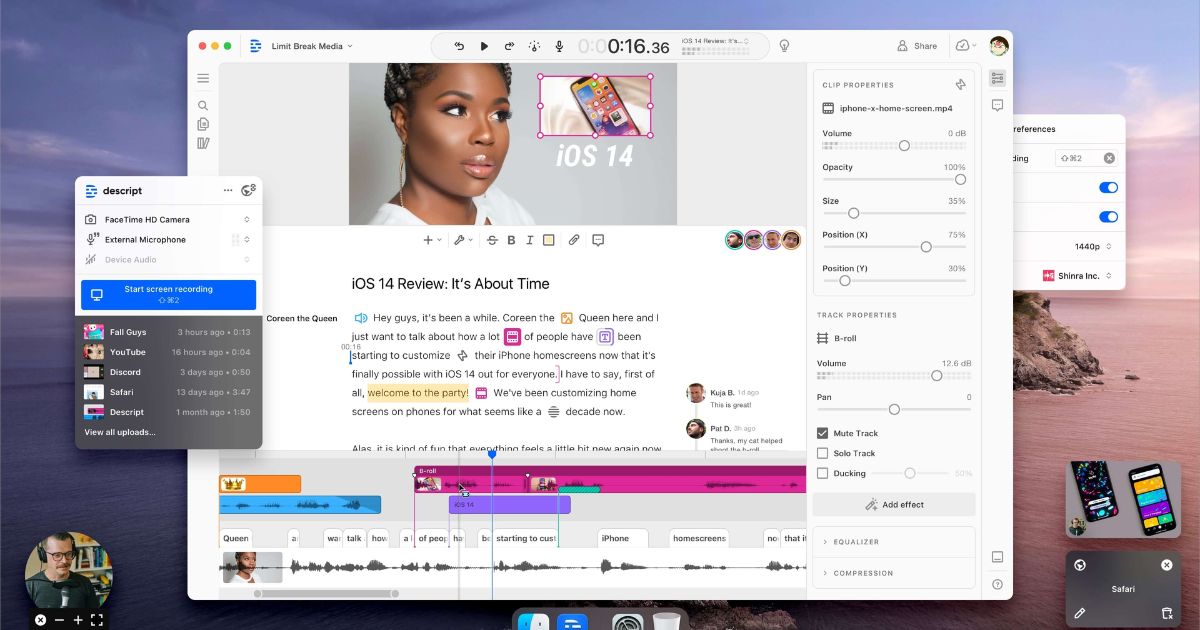
Task: Delete the Safari card with trash icon
Action: (x=1166, y=613)
